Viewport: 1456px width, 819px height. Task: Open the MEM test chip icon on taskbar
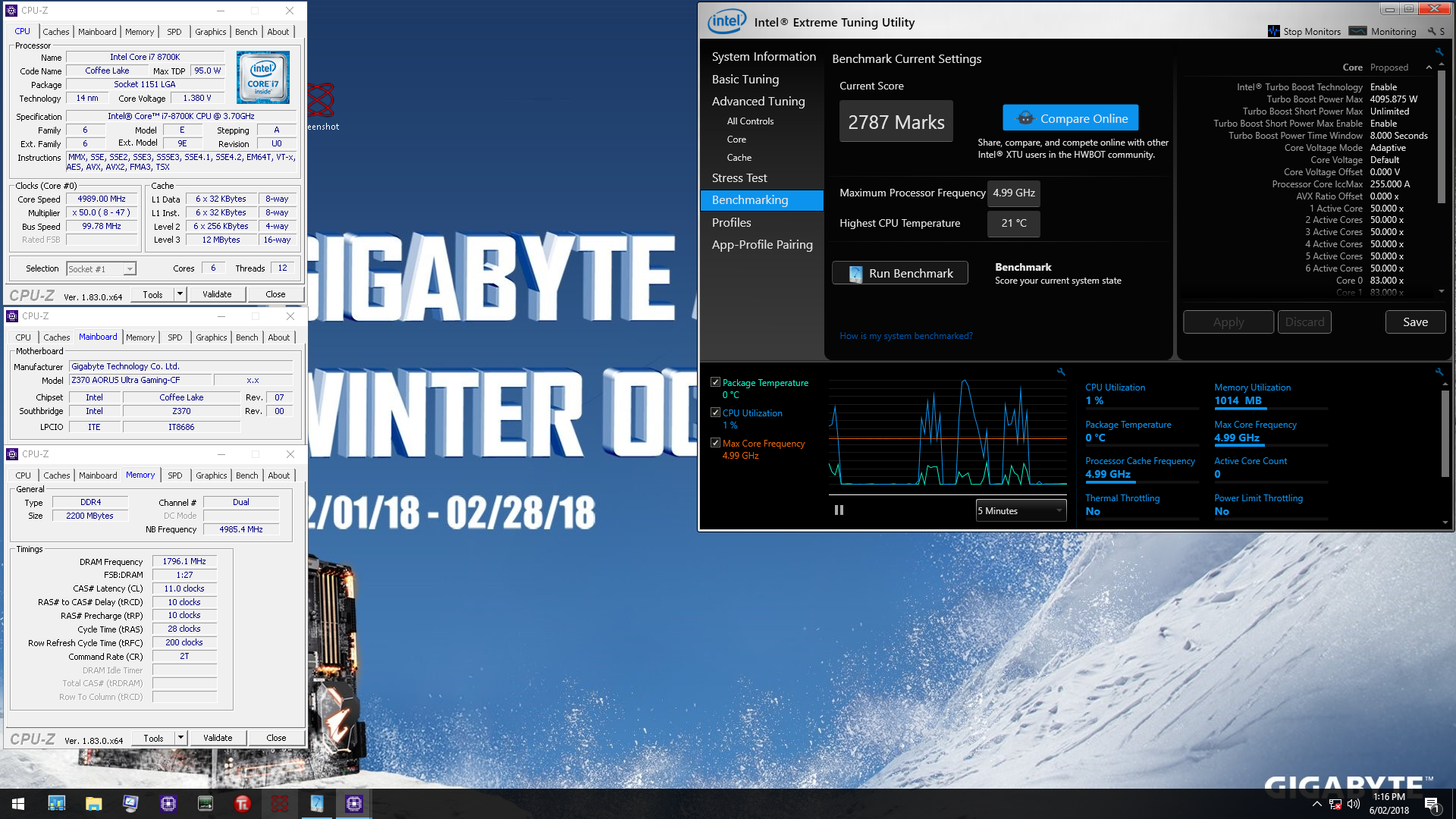[x=205, y=804]
